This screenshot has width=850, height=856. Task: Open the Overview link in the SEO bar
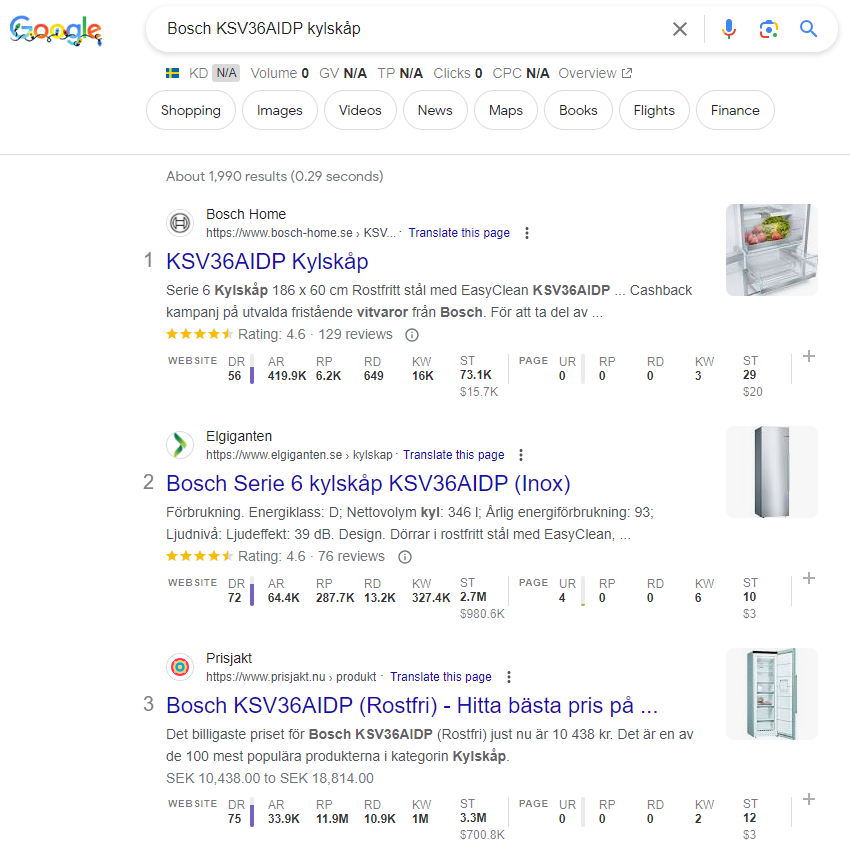(x=589, y=72)
